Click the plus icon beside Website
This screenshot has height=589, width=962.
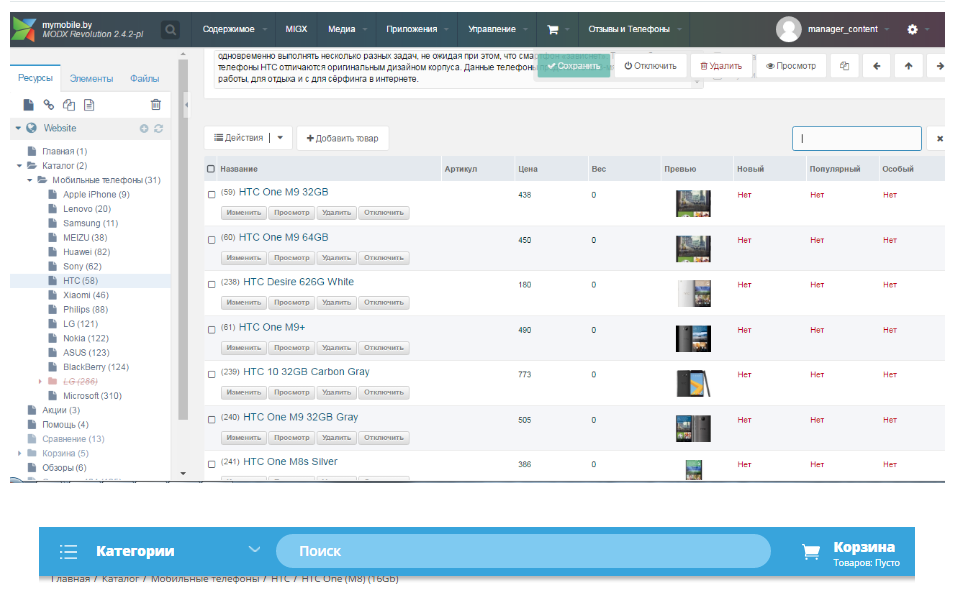[x=144, y=128]
